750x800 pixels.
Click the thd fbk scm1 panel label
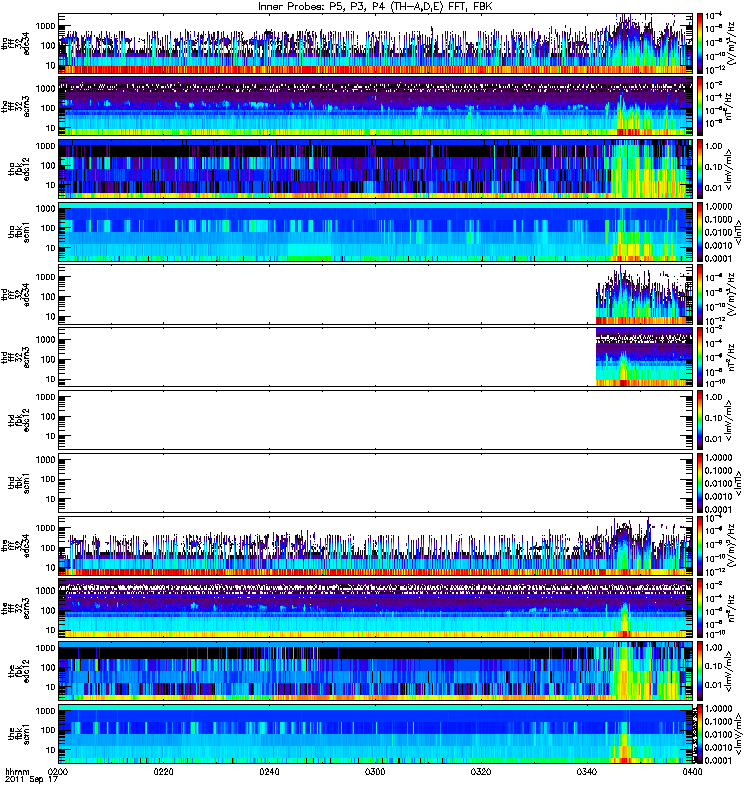[x=19, y=483]
